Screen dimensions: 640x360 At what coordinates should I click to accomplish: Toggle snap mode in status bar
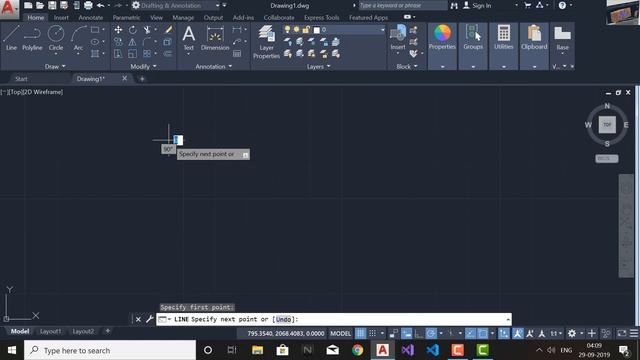tap(373, 333)
